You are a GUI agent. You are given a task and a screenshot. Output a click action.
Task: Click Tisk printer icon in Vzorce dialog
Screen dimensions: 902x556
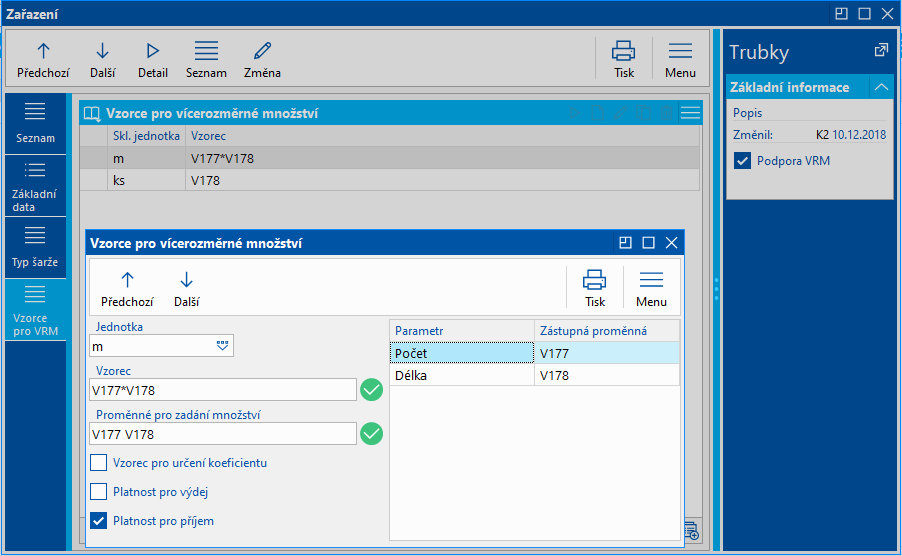[595, 289]
